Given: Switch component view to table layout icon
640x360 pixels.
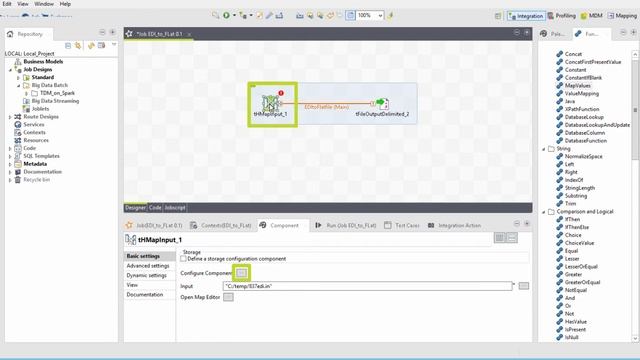Looking at the screenshot, I should pyautogui.click(x=500, y=238).
